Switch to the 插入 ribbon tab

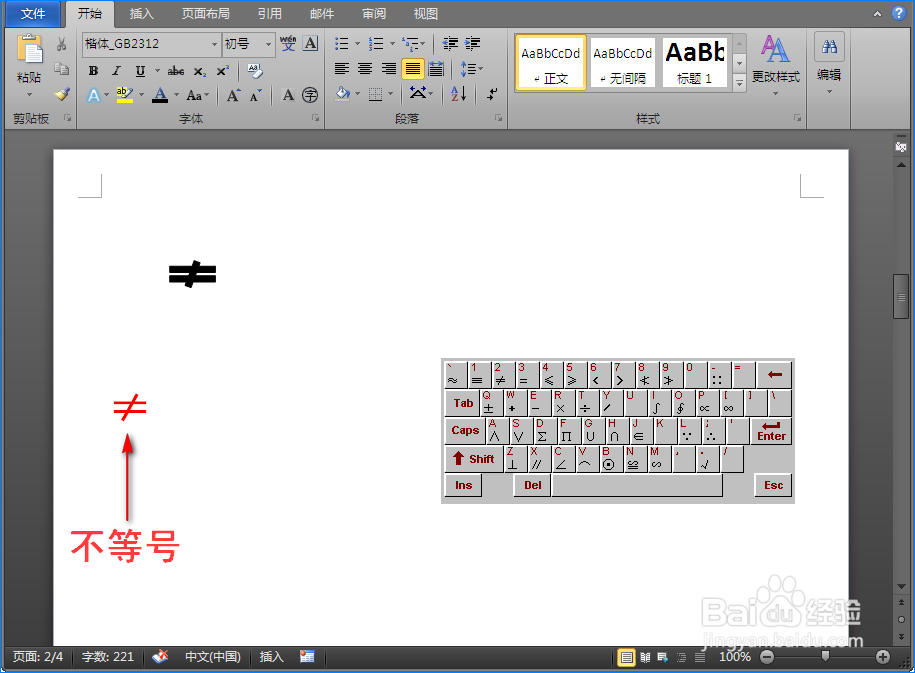140,13
